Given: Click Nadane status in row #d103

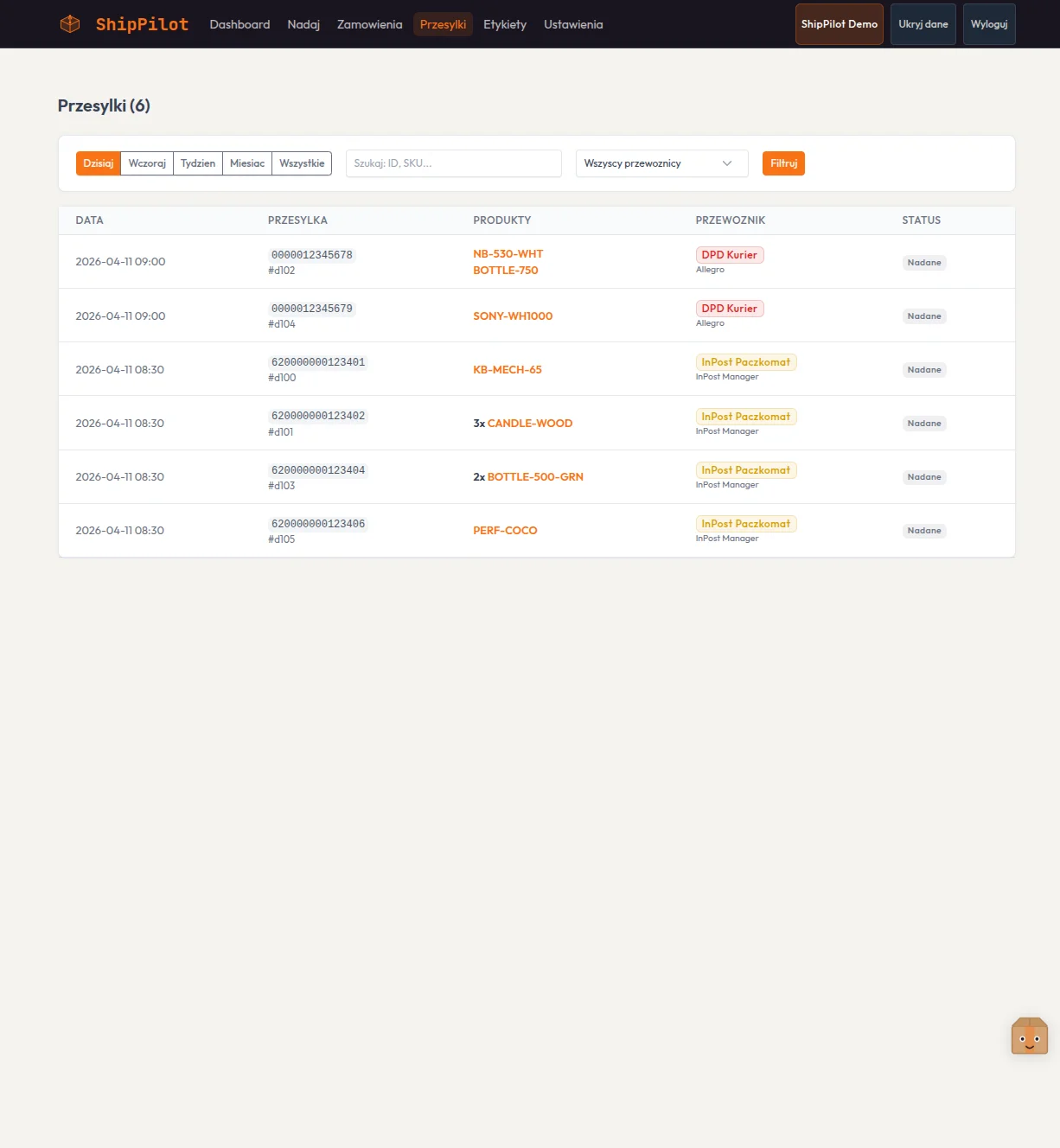Looking at the screenshot, I should pos(924,477).
